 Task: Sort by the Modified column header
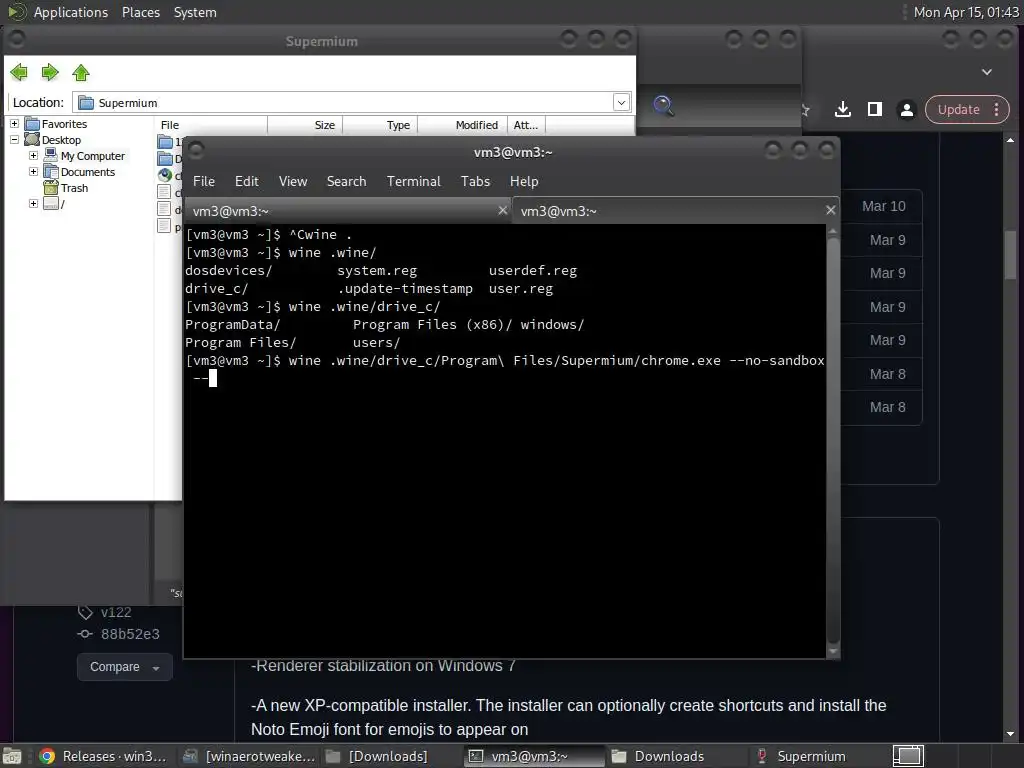click(x=462, y=125)
